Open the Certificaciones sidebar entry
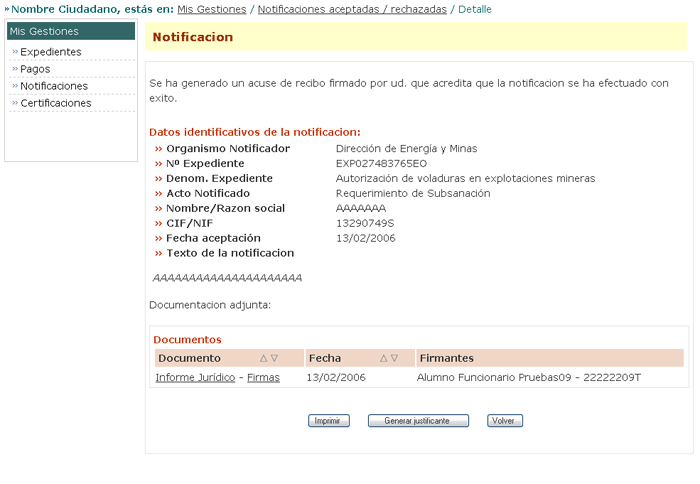 pos(56,103)
